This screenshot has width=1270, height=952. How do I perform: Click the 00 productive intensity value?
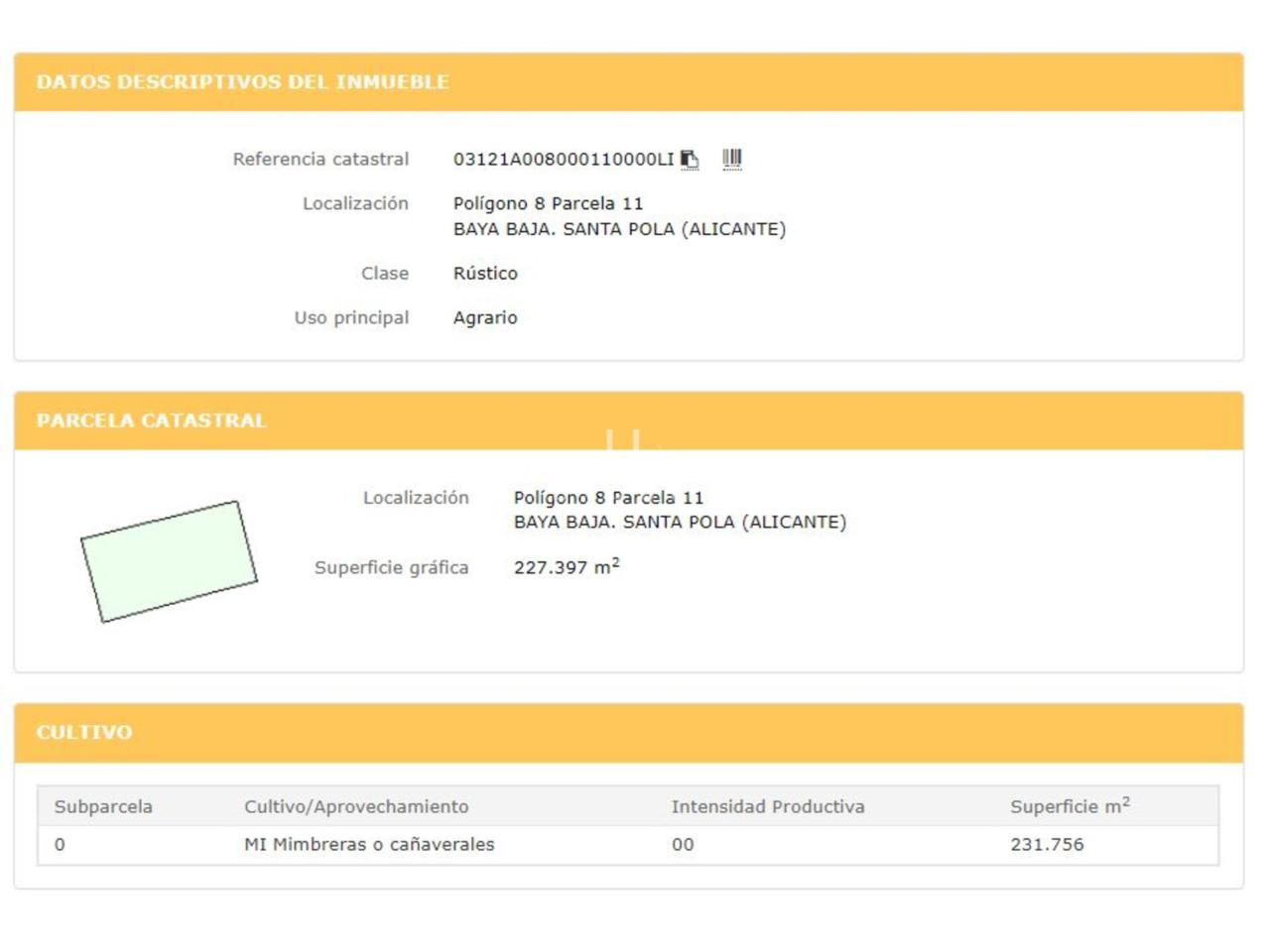[683, 845]
